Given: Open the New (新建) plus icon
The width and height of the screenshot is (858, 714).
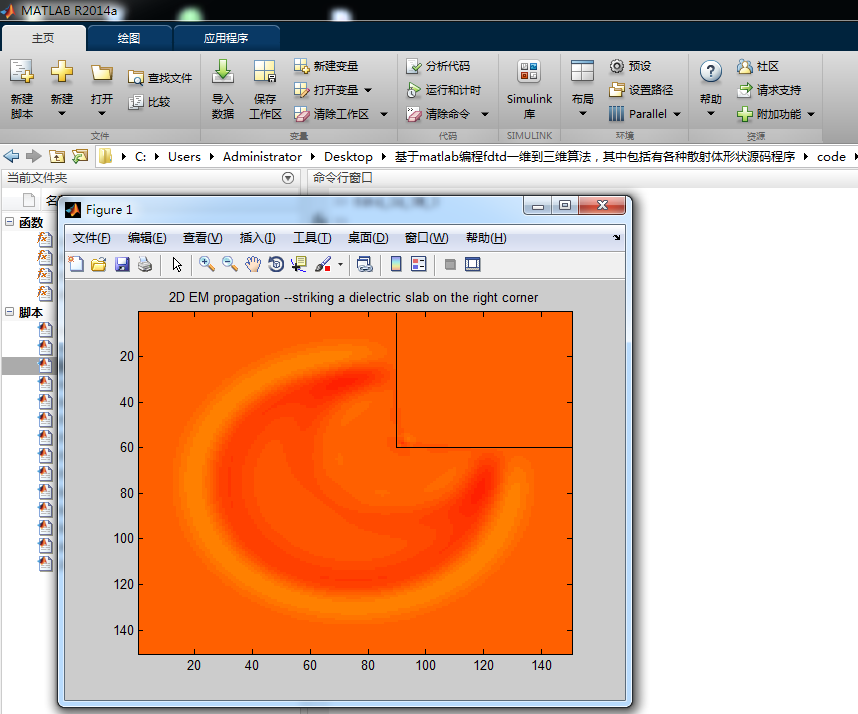Looking at the screenshot, I should point(61,72).
